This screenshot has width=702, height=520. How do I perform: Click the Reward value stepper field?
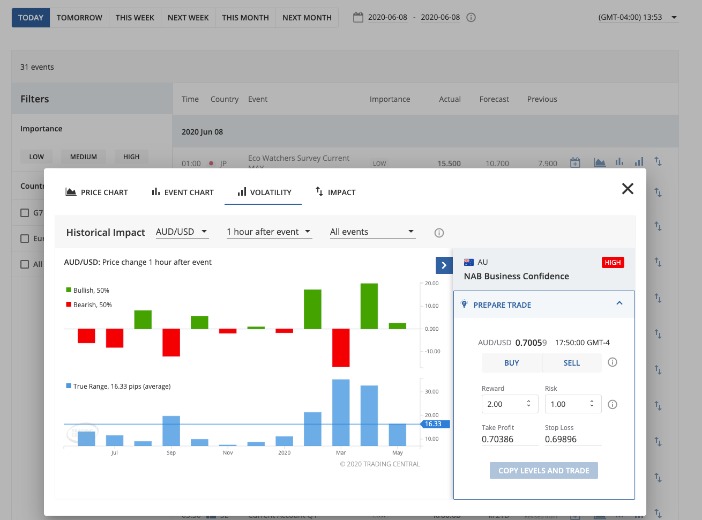506,404
